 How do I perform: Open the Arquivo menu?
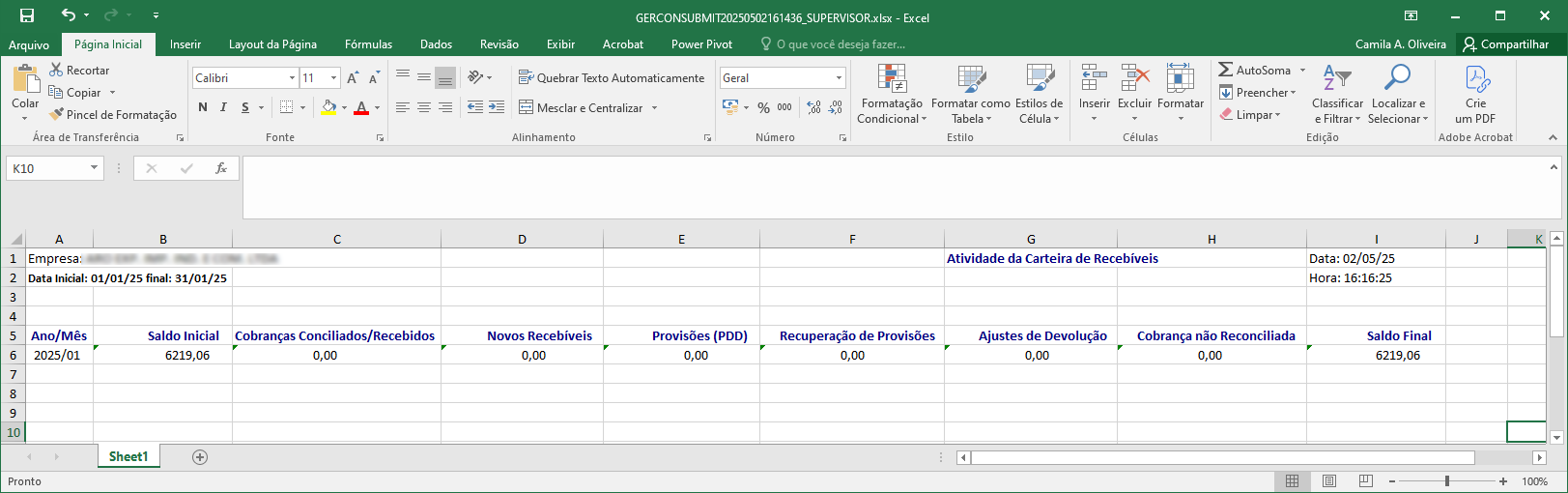(x=29, y=44)
